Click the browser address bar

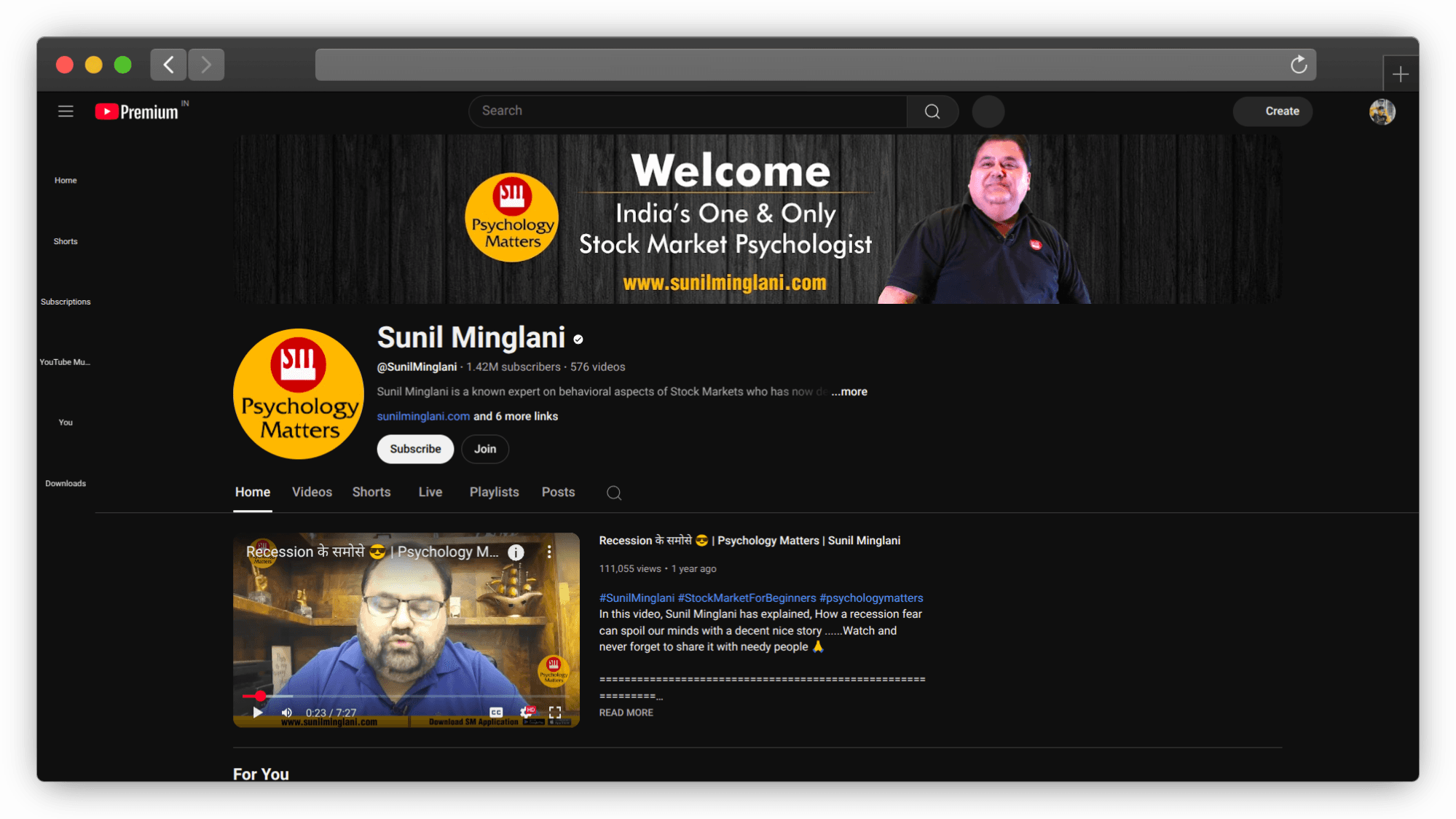coord(816,65)
